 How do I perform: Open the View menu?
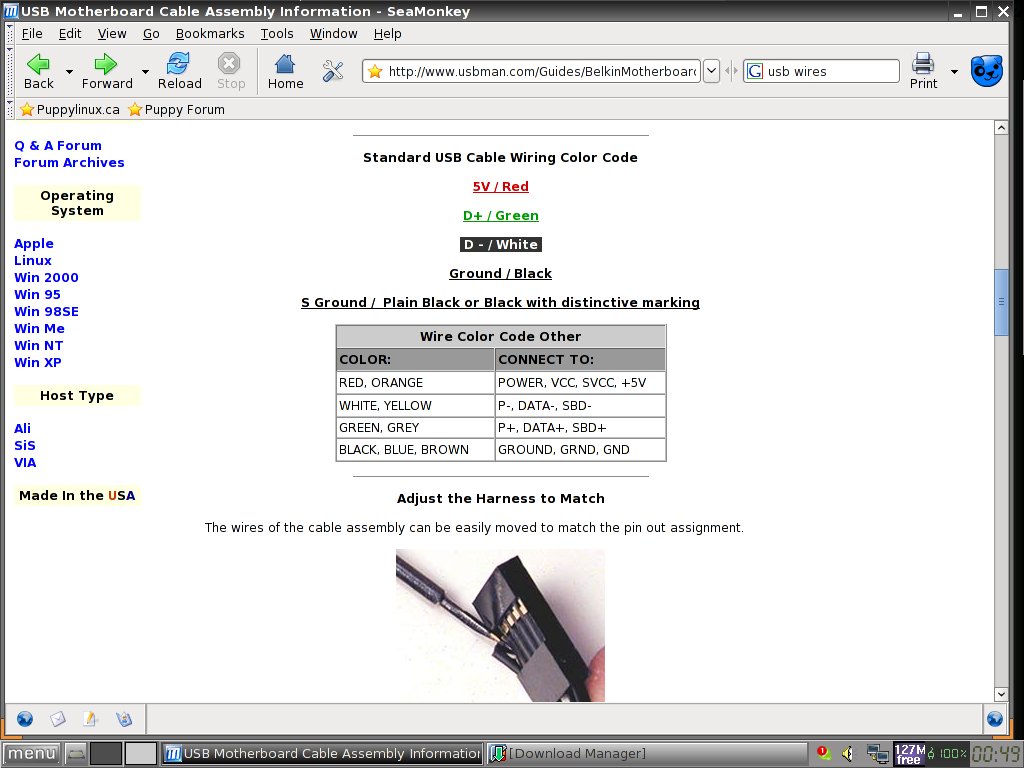click(x=112, y=33)
